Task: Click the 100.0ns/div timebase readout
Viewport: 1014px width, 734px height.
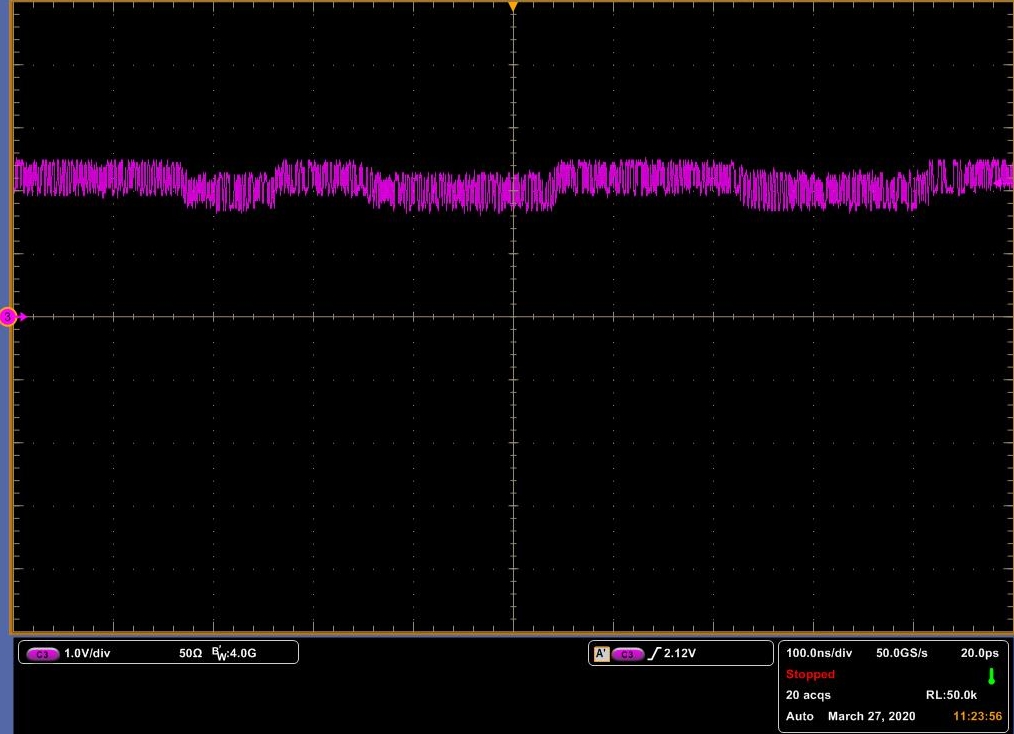Action: coord(819,653)
